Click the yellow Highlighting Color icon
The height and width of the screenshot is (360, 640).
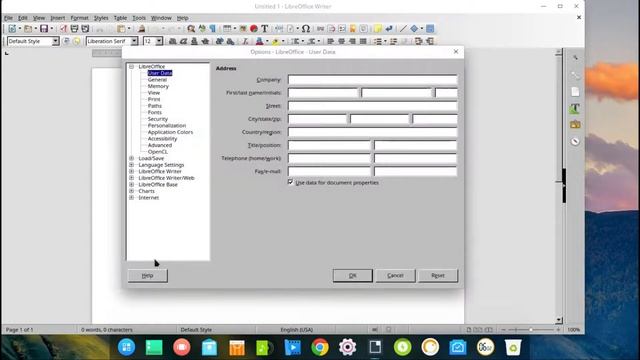[276, 41]
